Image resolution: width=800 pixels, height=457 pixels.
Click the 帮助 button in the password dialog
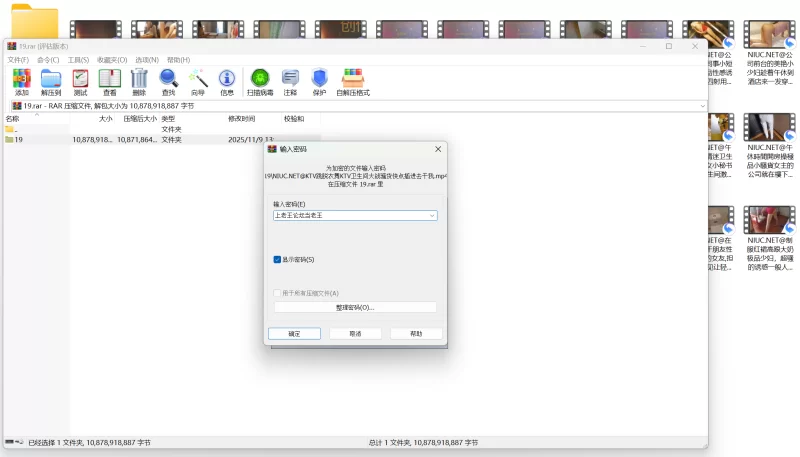[x=416, y=334]
